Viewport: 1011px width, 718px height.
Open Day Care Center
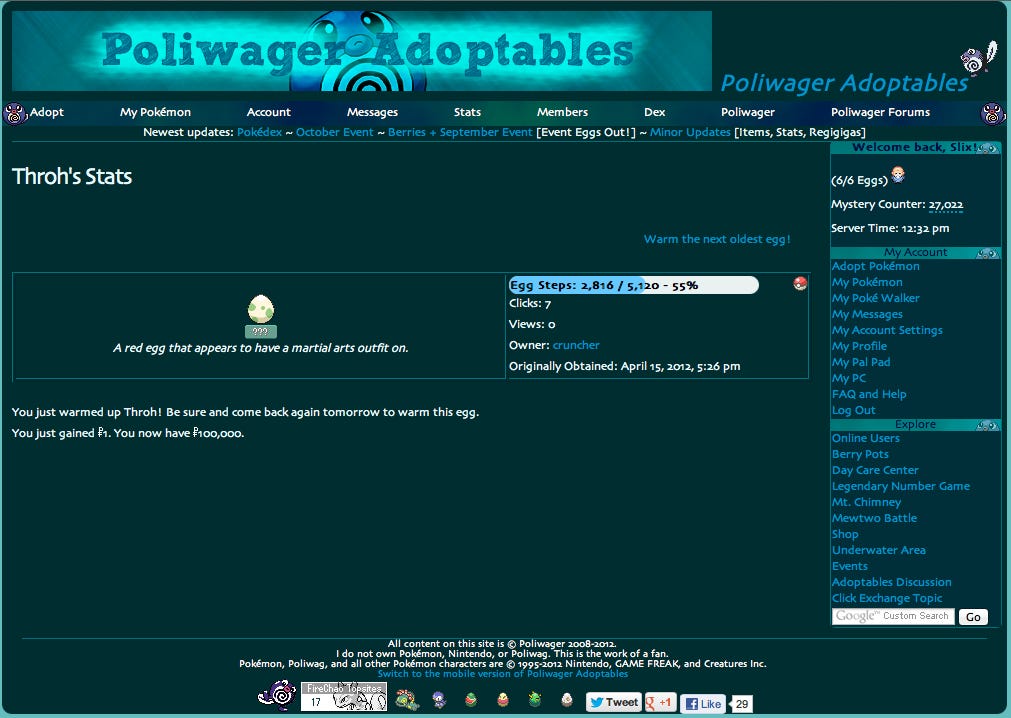pos(875,471)
